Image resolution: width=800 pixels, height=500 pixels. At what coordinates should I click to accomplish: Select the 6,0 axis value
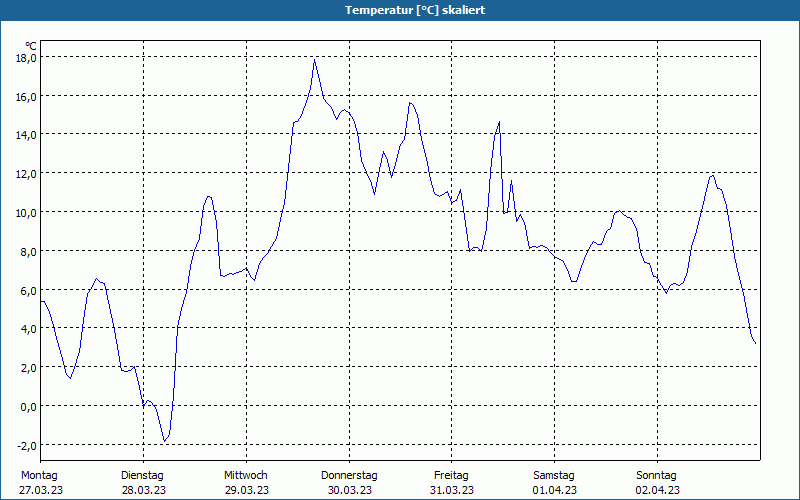pyautogui.click(x=28, y=290)
